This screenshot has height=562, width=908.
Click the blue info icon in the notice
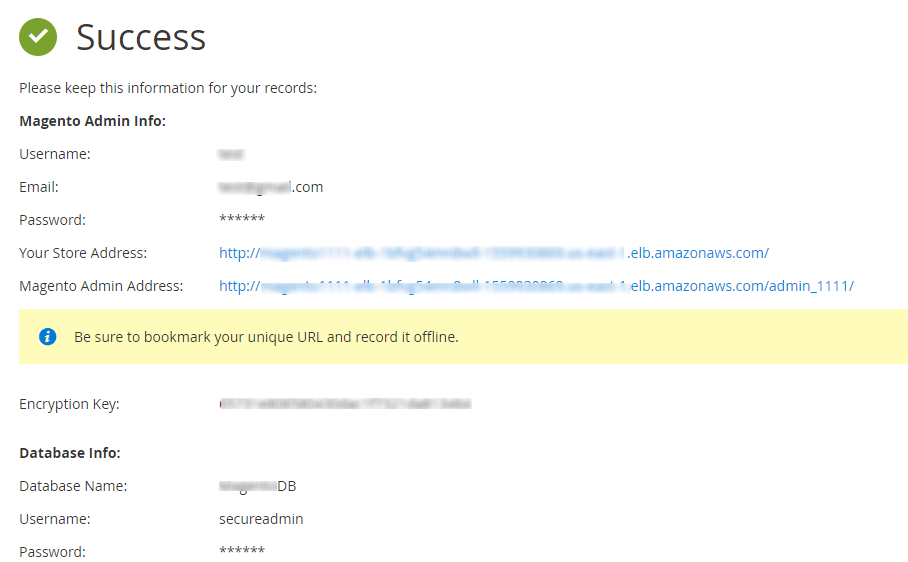pos(47,337)
